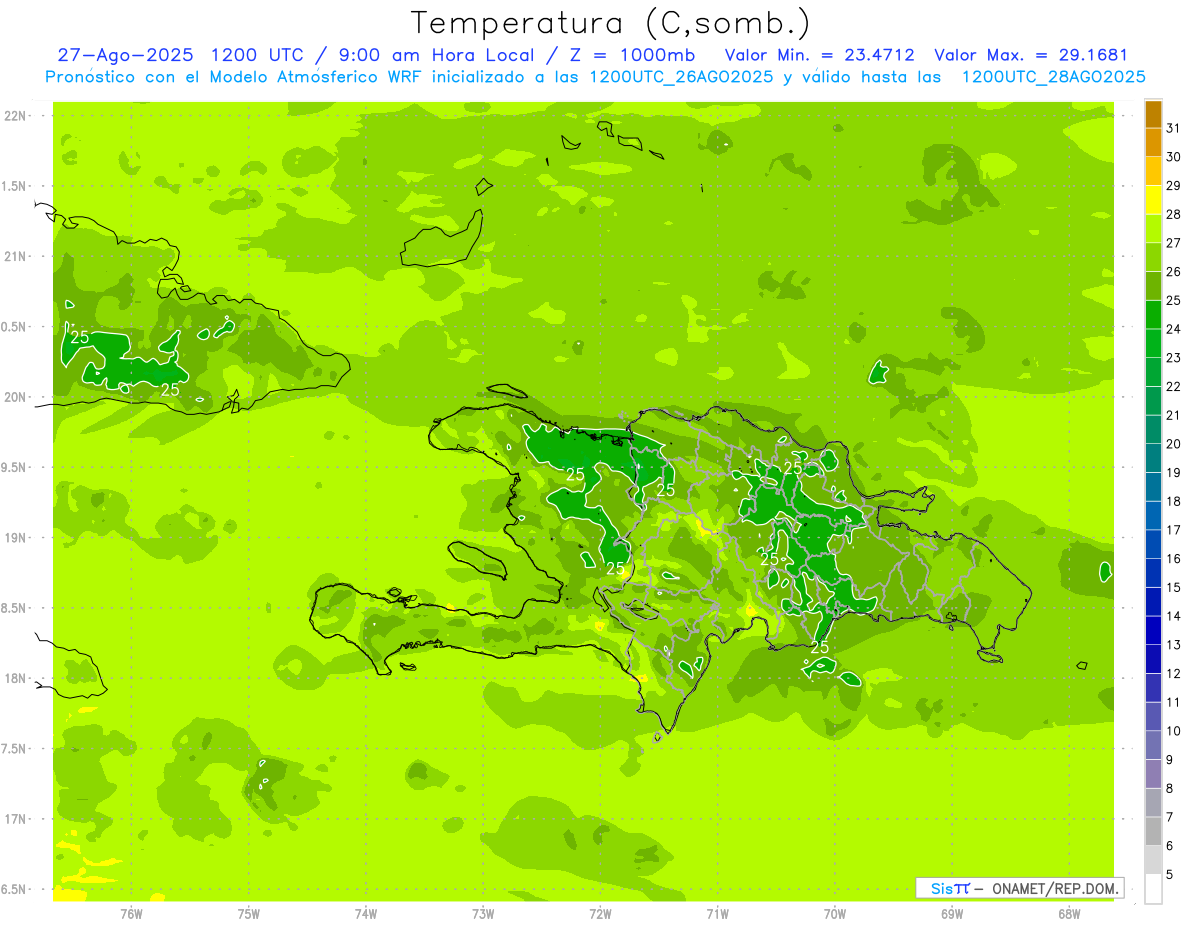
Task: Click the 22N latitude axis label
Action: (17, 116)
